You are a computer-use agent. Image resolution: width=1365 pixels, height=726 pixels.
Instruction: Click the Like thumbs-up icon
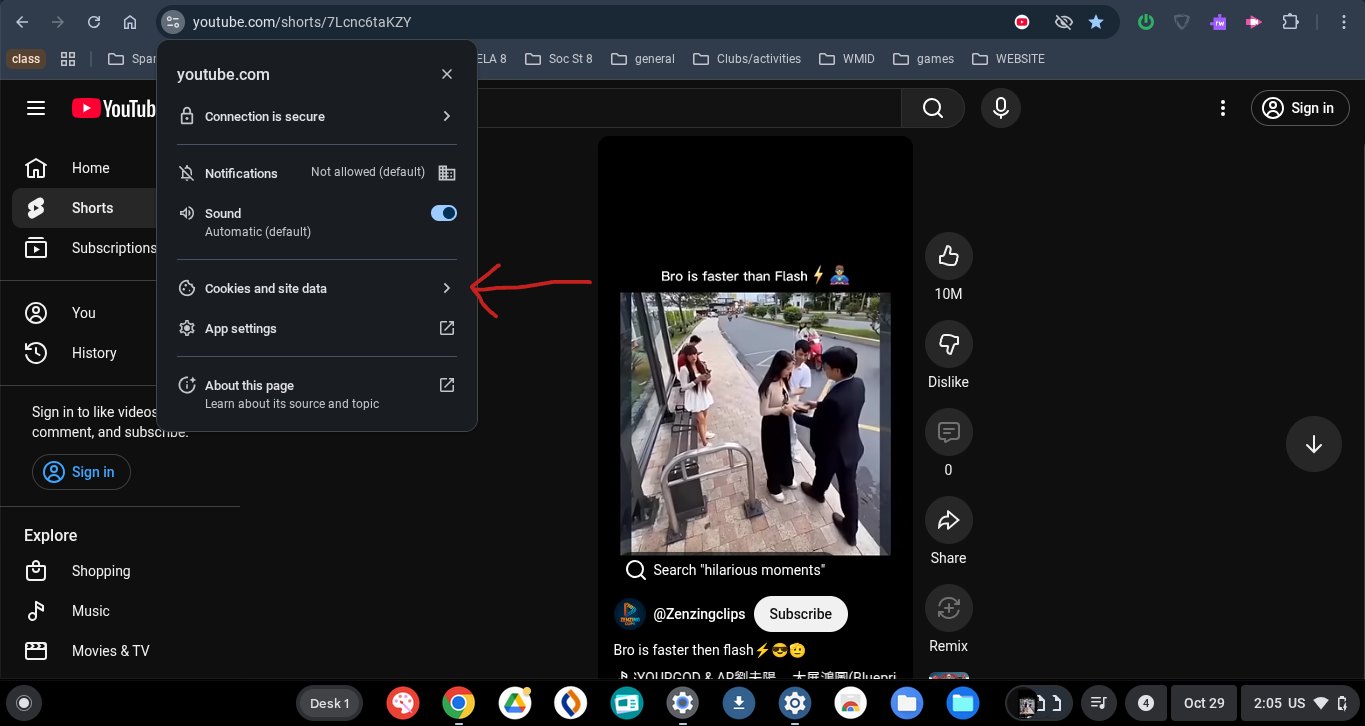tap(948, 257)
